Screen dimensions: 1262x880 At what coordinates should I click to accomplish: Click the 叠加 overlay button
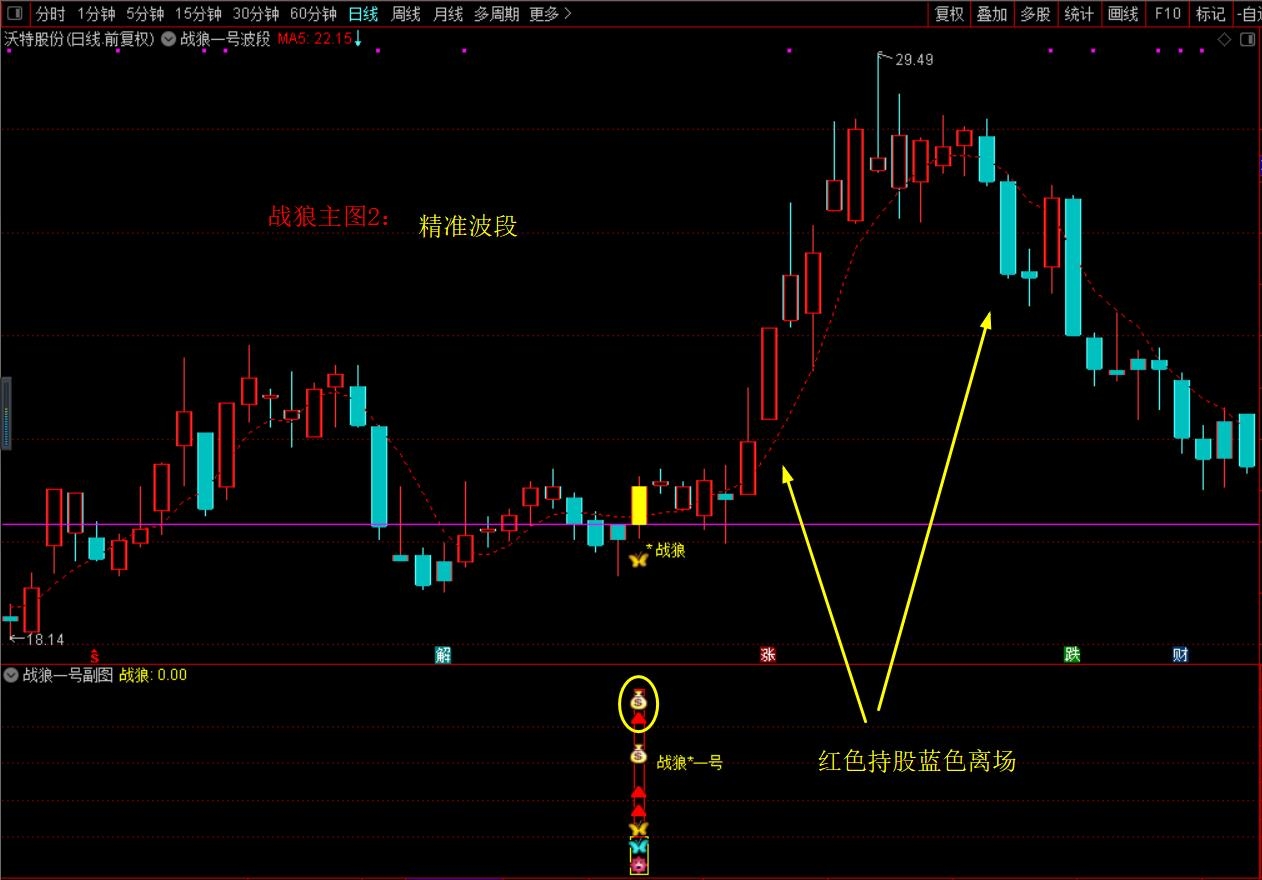992,14
